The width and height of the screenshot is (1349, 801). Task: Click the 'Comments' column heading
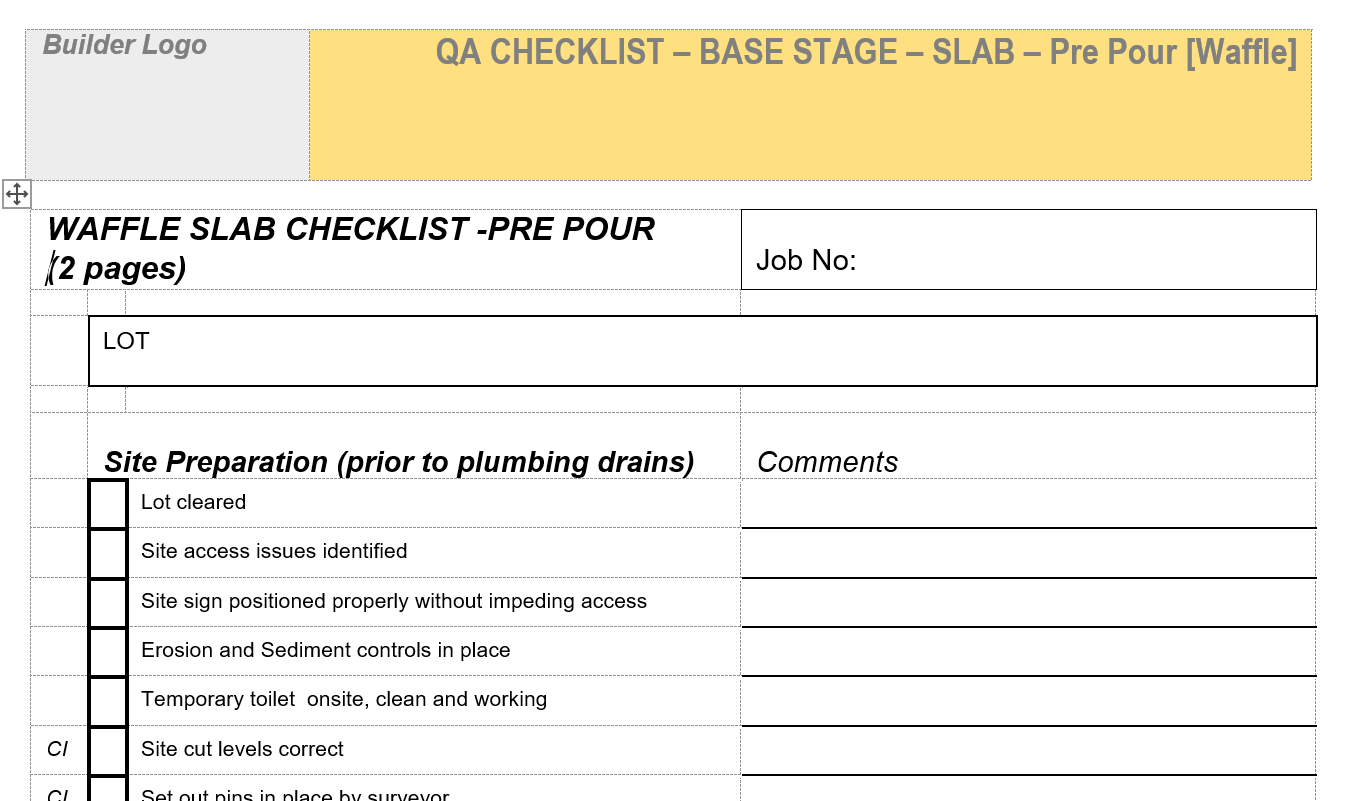827,462
